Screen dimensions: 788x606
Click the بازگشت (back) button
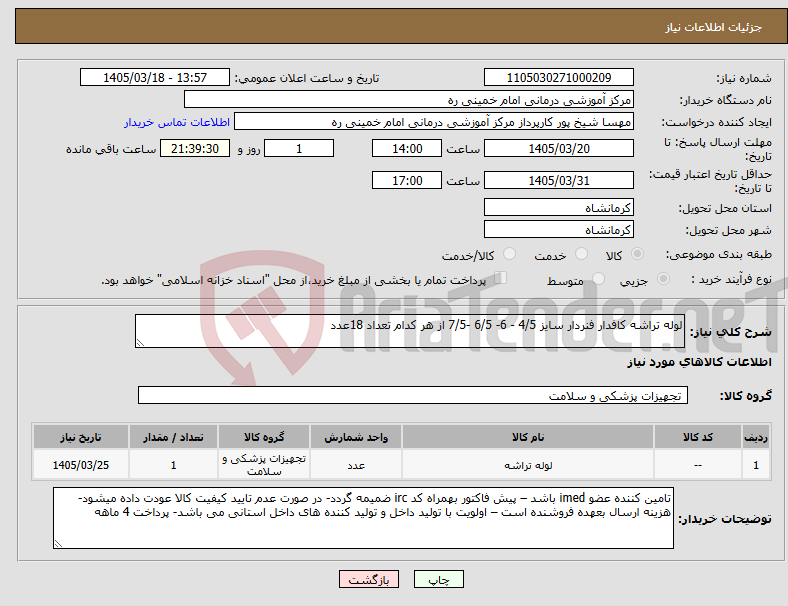[x=369, y=579]
